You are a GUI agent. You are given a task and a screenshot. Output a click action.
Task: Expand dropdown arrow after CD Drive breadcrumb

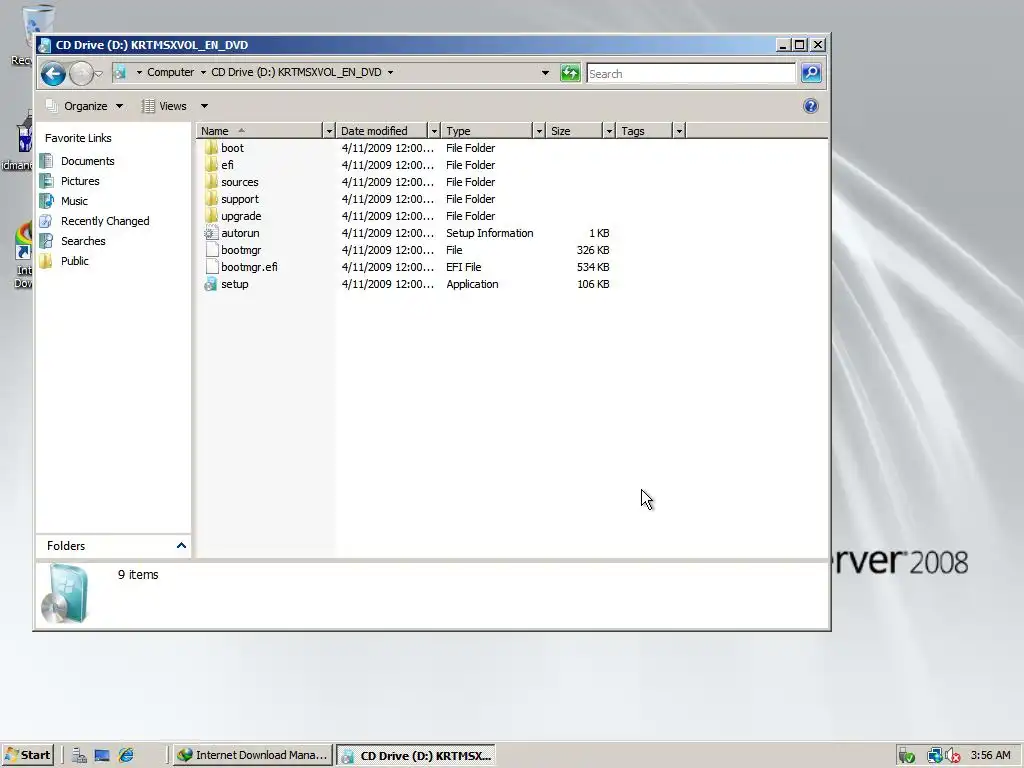click(x=391, y=72)
